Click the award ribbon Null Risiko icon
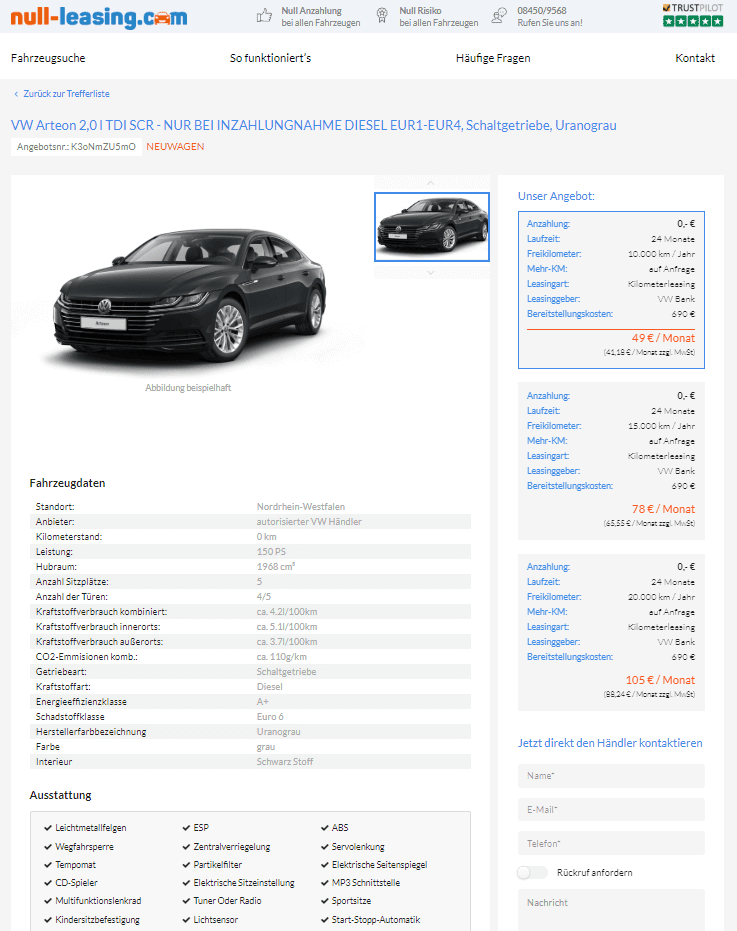 (382, 16)
